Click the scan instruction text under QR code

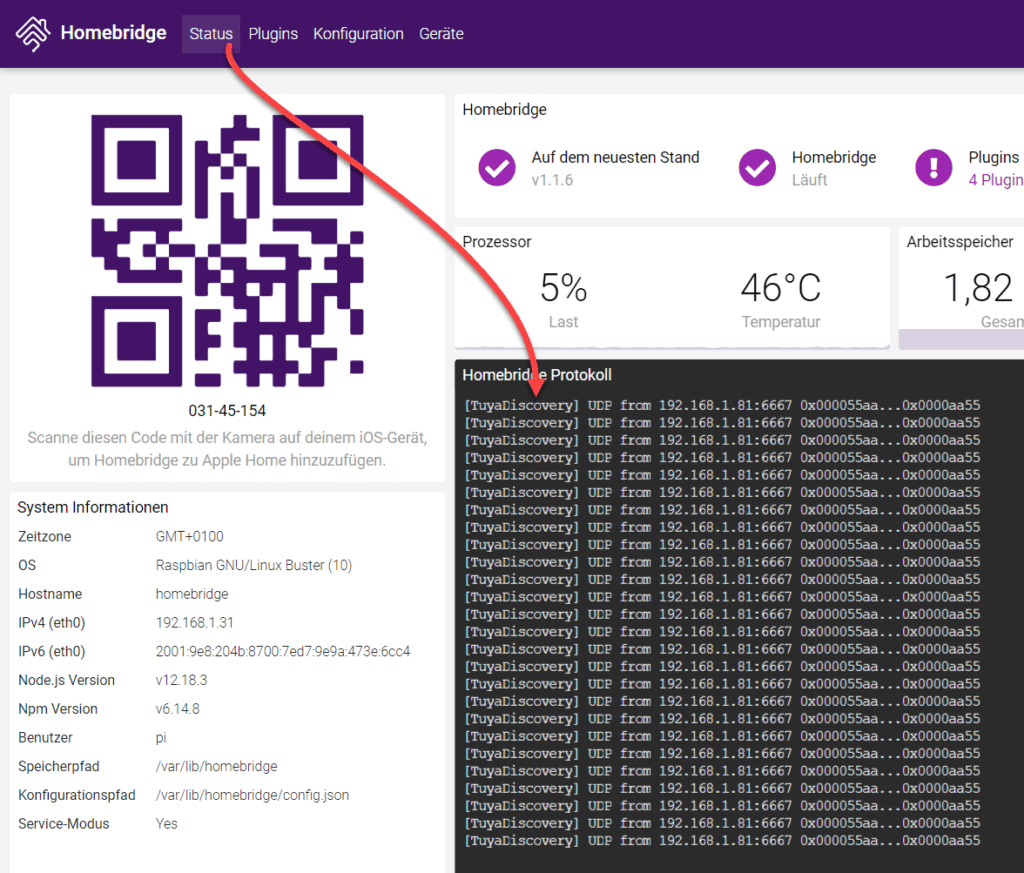(227, 449)
